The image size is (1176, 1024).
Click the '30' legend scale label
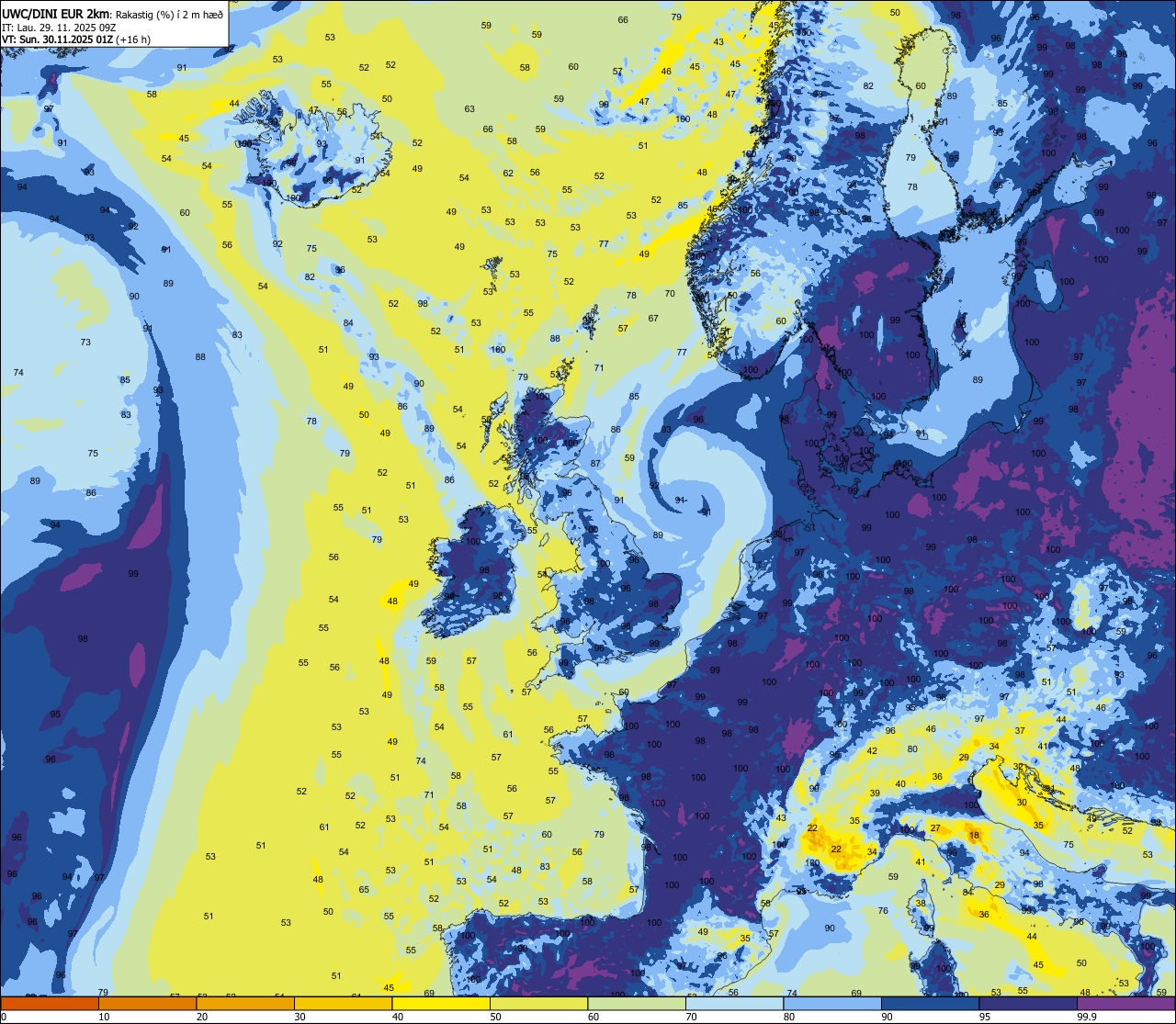point(300,1017)
